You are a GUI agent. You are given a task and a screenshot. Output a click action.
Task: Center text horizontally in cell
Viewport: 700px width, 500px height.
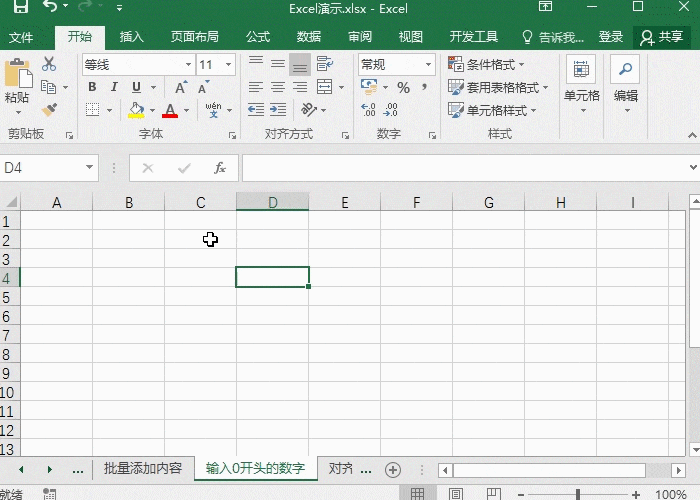(278, 87)
